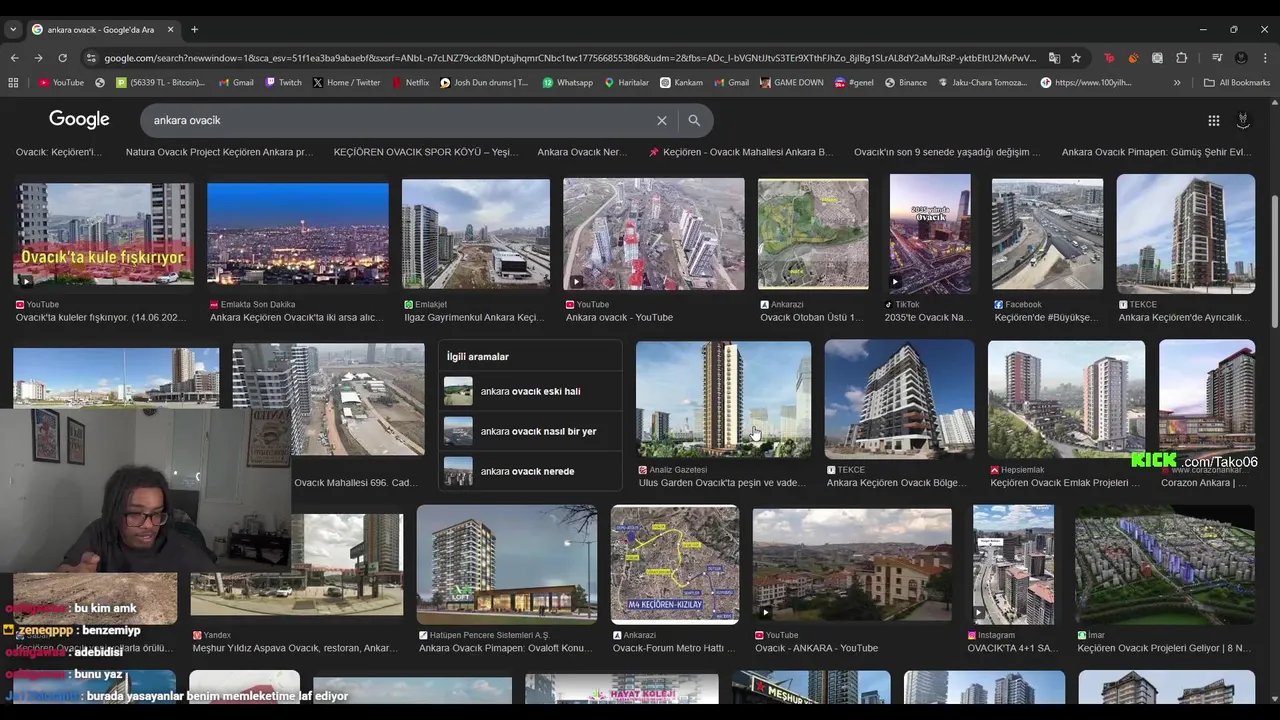This screenshot has width=1280, height=720.
Task: Click the address bar URL
Action: 570,58
